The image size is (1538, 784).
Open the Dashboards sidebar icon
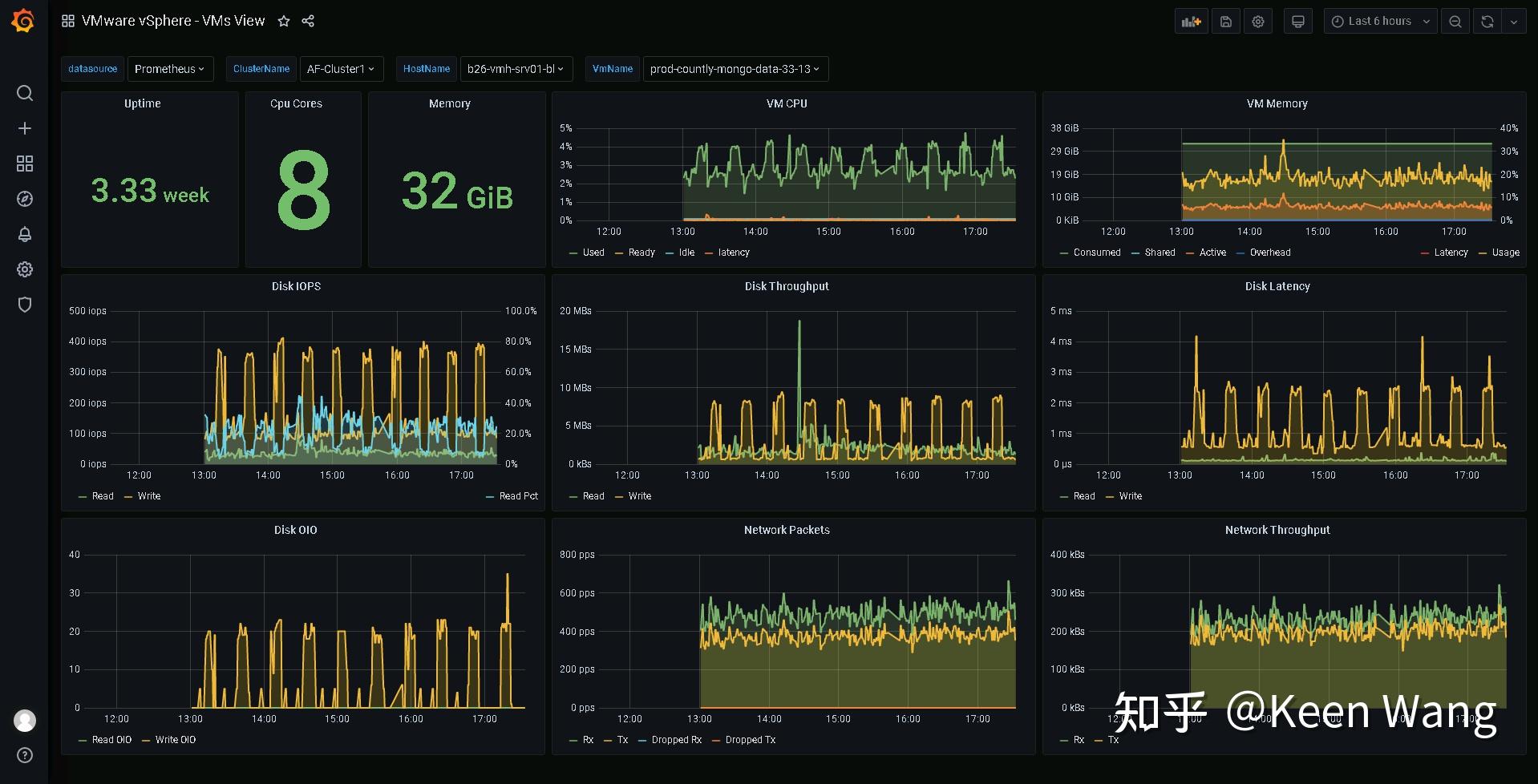pos(24,163)
